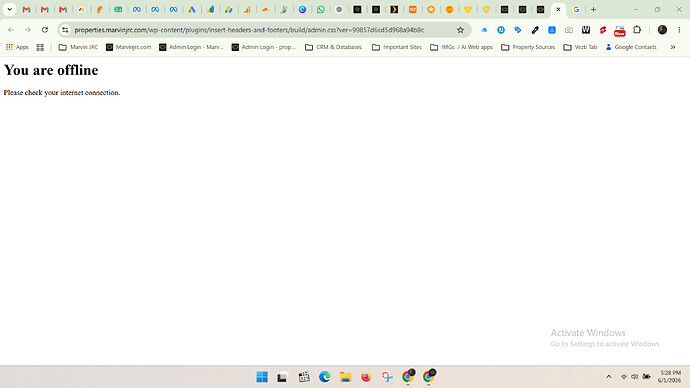Open Chrome three-dot menu
Screen dimensions: 690x388
[x=679, y=30]
